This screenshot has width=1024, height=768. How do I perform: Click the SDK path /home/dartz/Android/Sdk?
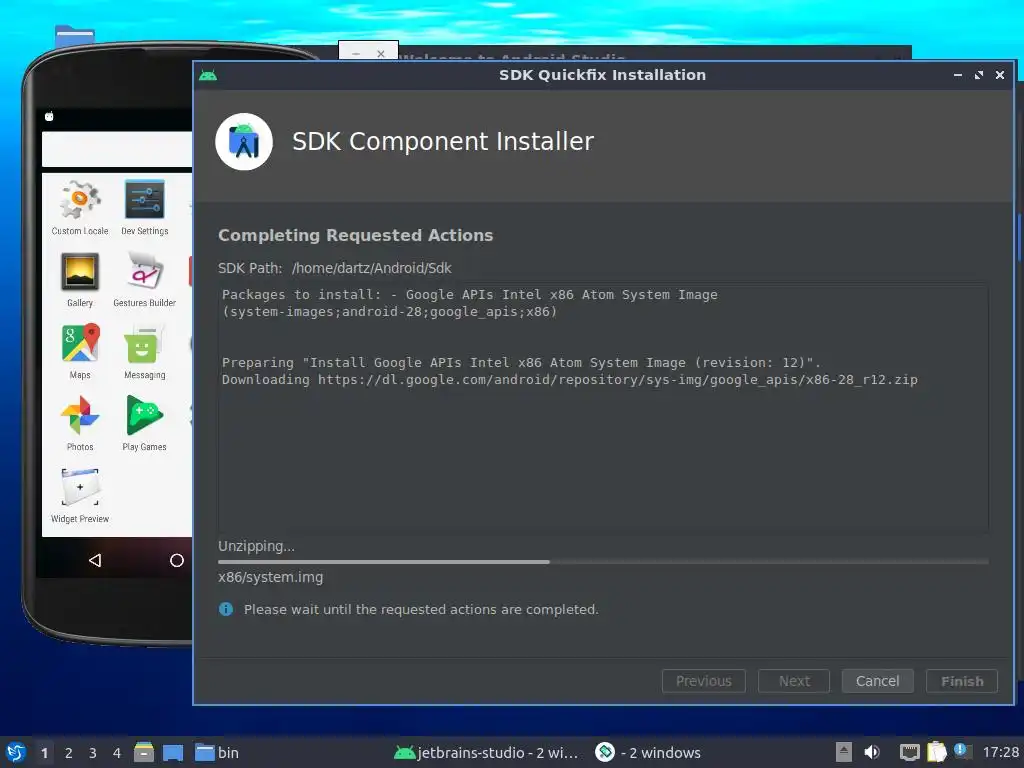coord(372,268)
